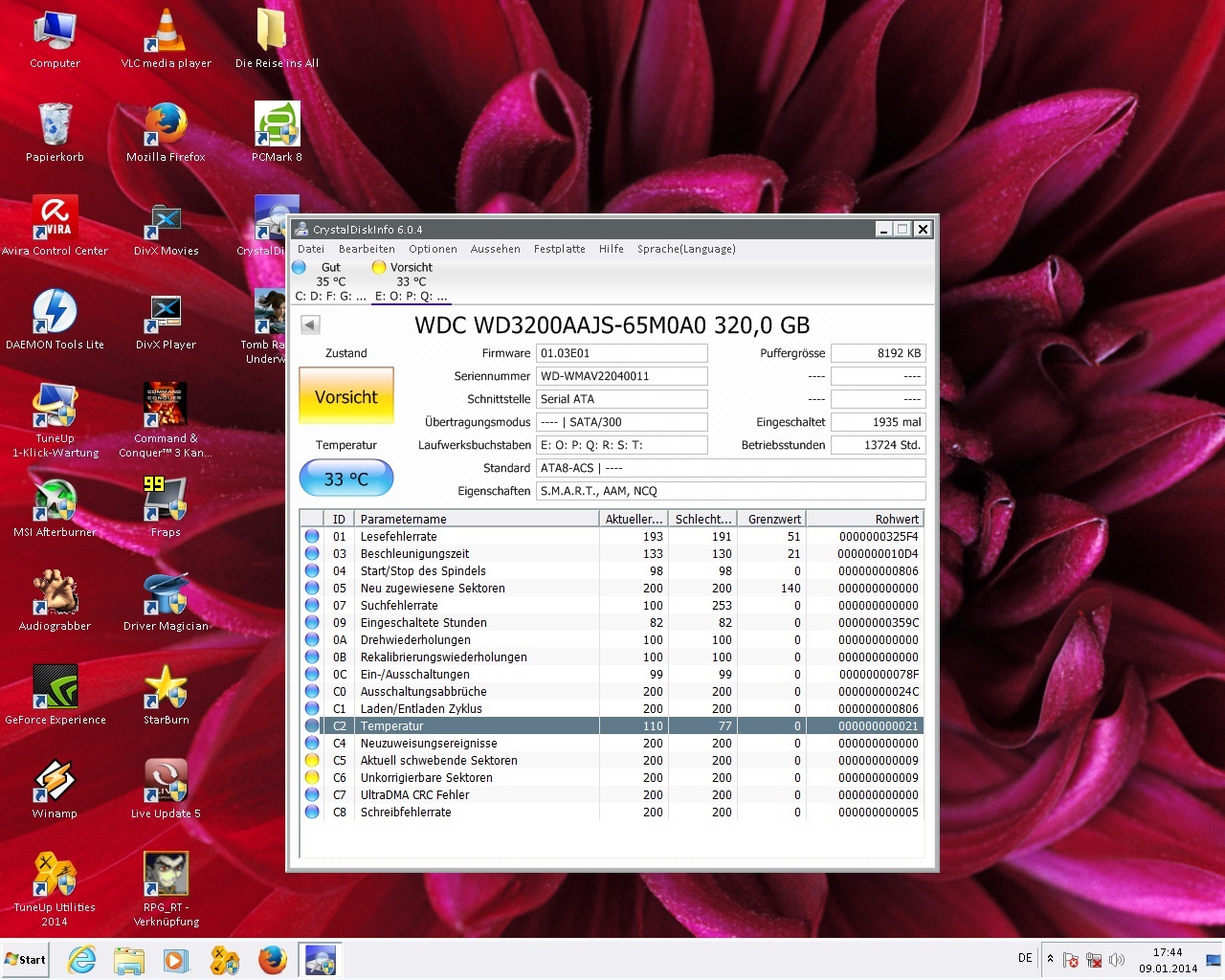Click the Rohwert column header
1225x980 pixels.
pos(866,519)
